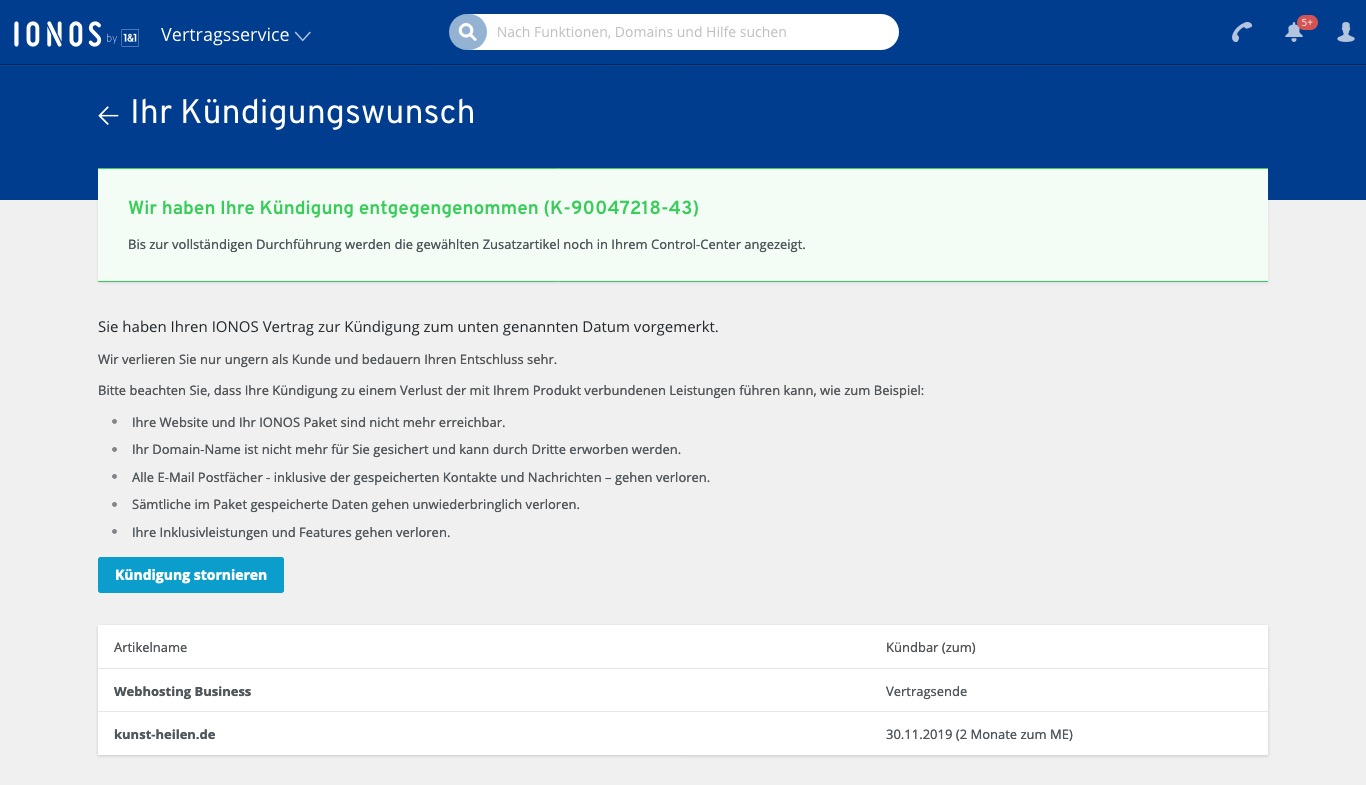Select the kunst-heilen.de domain entry
Image resolution: width=1366 pixels, height=785 pixels.
pyautogui.click(x=164, y=734)
